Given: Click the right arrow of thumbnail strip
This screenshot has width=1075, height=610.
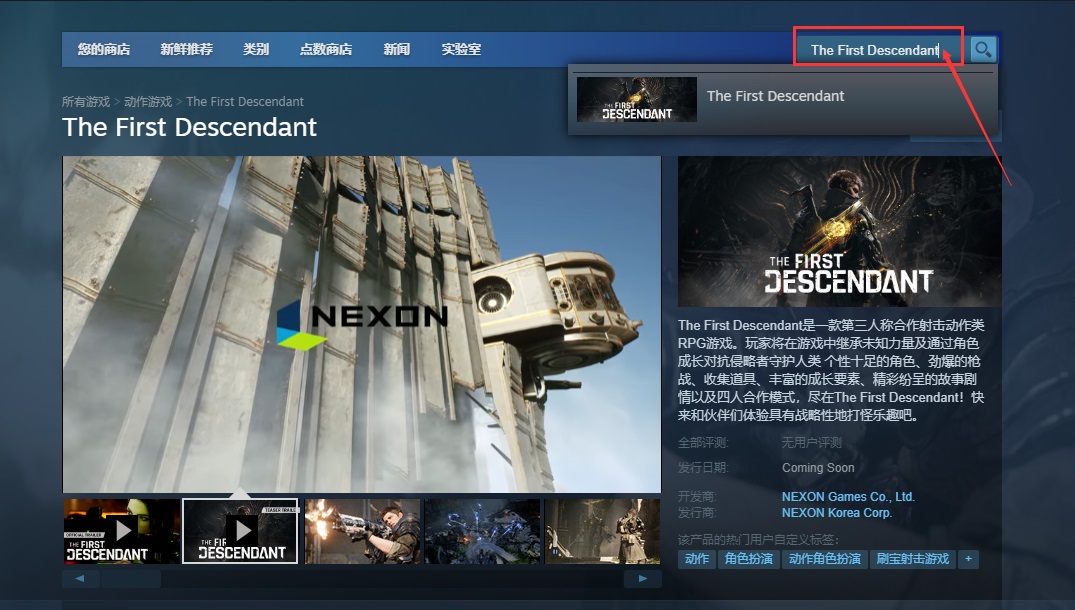Looking at the screenshot, I should (642, 578).
